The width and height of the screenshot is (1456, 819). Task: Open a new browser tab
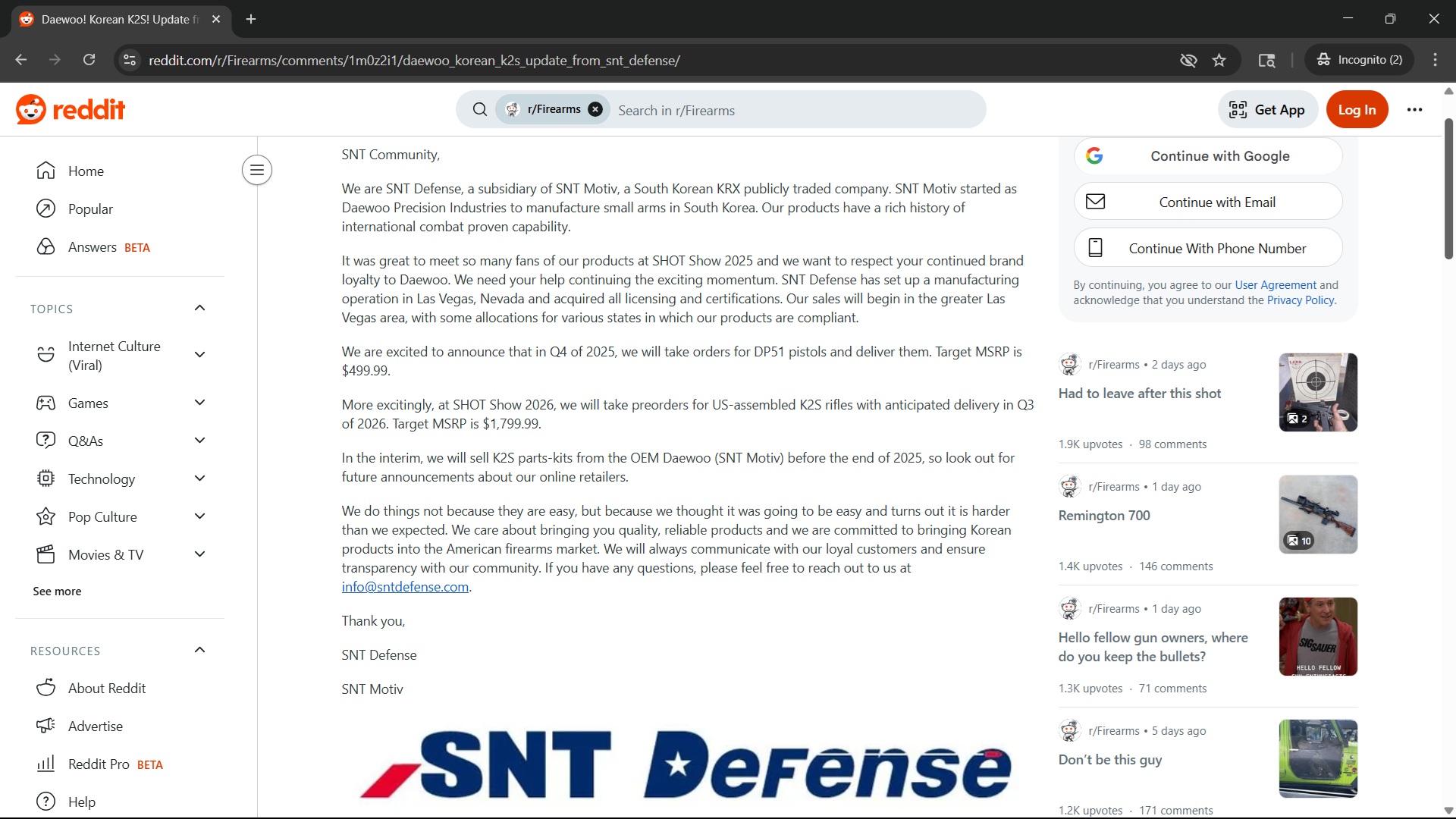click(x=251, y=19)
